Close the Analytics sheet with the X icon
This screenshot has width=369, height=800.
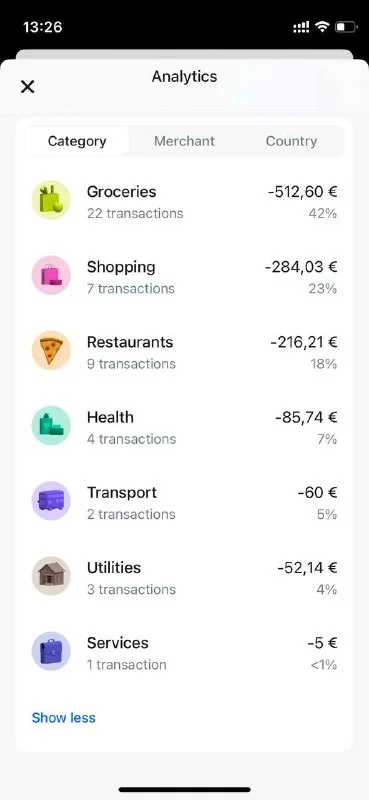click(x=28, y=87)
